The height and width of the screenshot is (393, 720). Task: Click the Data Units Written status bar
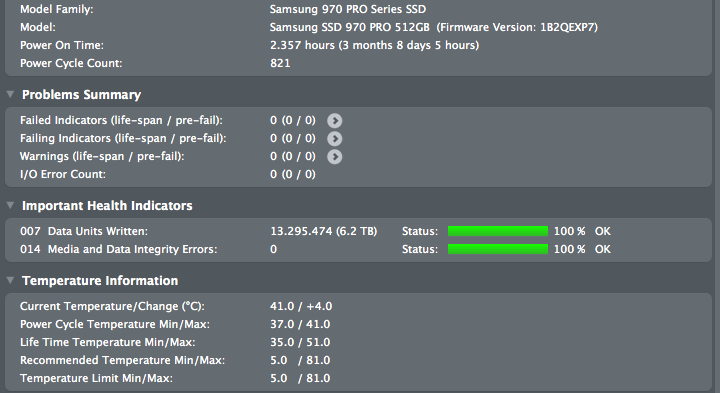[x=498, y=231]
